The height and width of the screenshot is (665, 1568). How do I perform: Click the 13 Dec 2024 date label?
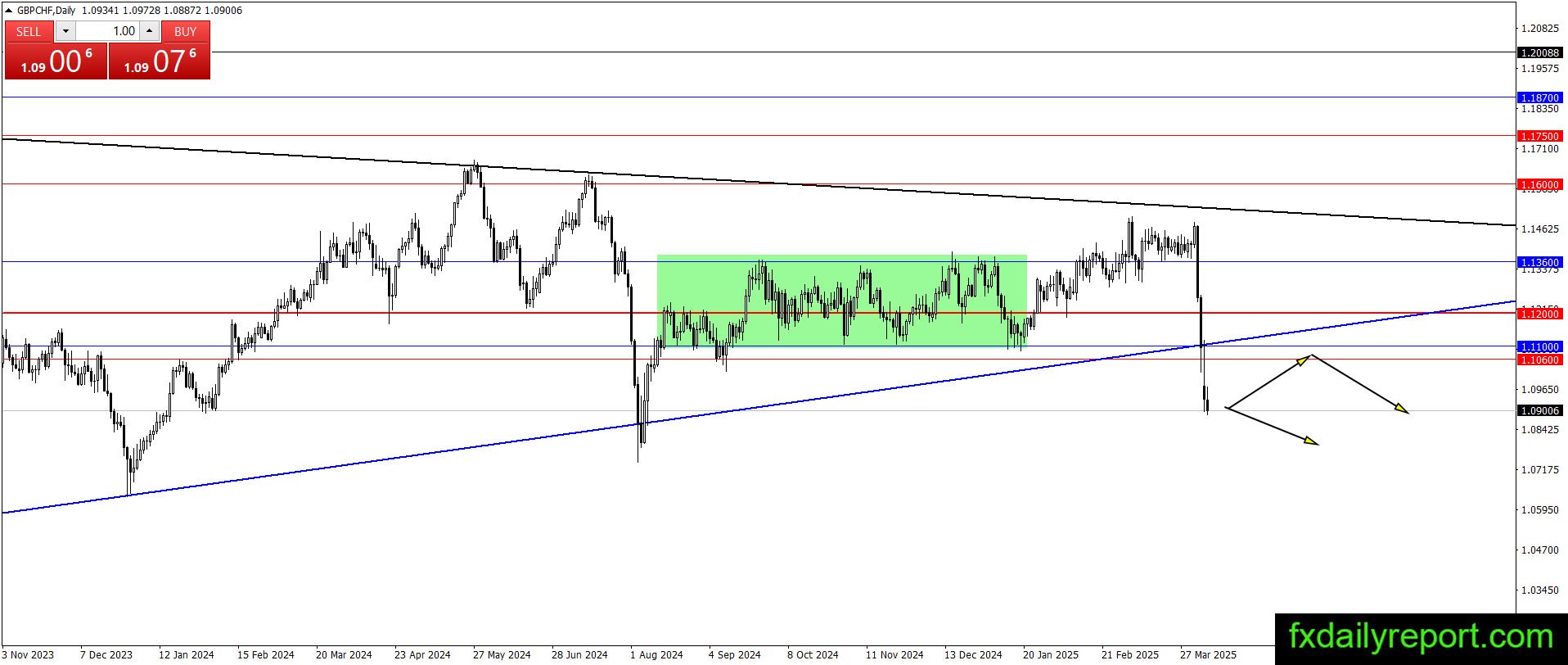click(x=973, y=655)
